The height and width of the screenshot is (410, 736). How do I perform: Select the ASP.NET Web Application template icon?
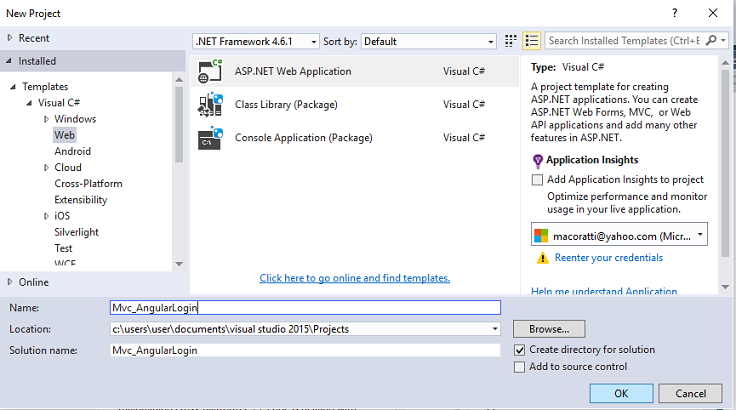[210, 71]
